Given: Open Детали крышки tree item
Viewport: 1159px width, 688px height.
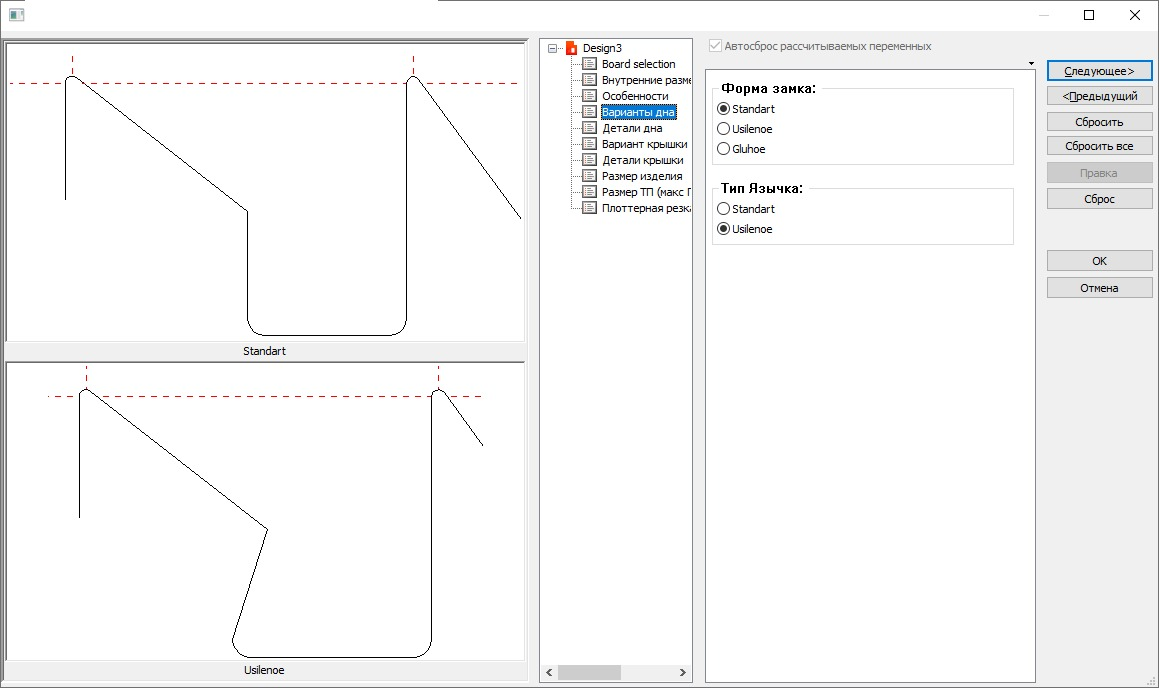Looking at the screenshot, I should (x=642, y=160).
